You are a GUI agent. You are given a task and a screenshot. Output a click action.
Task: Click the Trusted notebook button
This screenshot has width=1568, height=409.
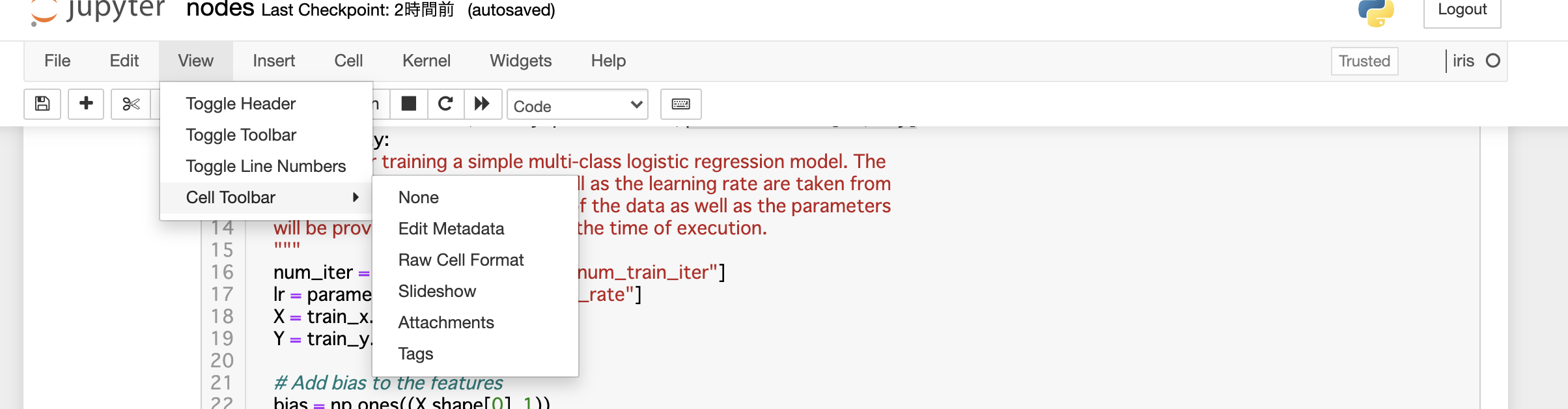[1364, 61]
